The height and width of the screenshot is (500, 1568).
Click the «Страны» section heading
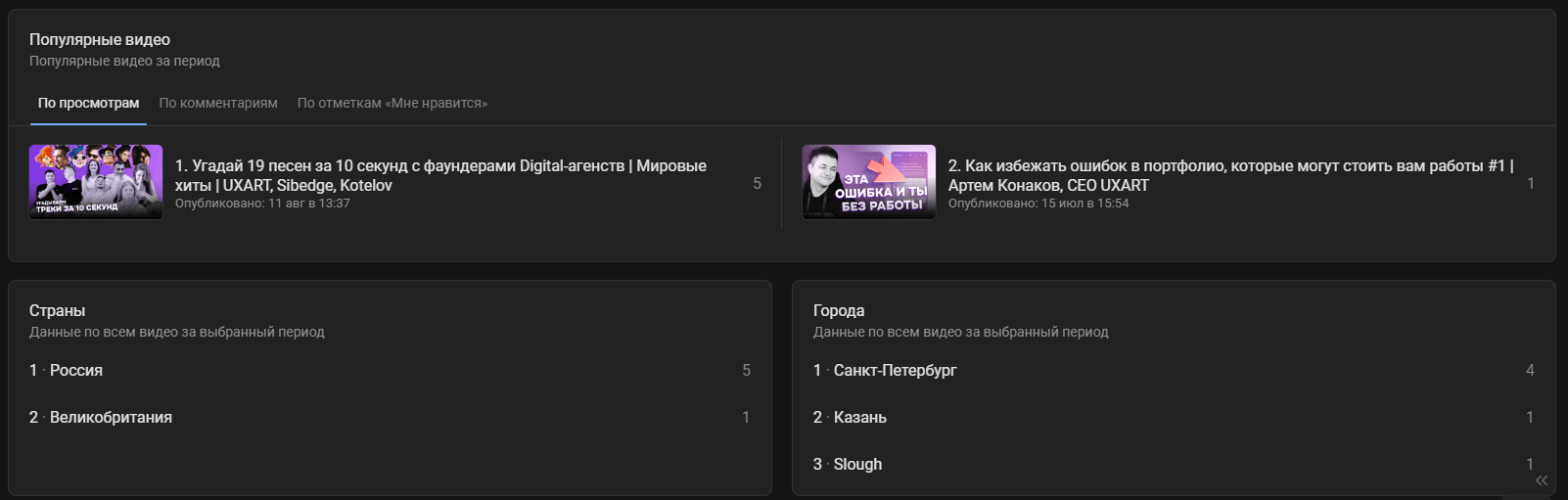(57, 311)
